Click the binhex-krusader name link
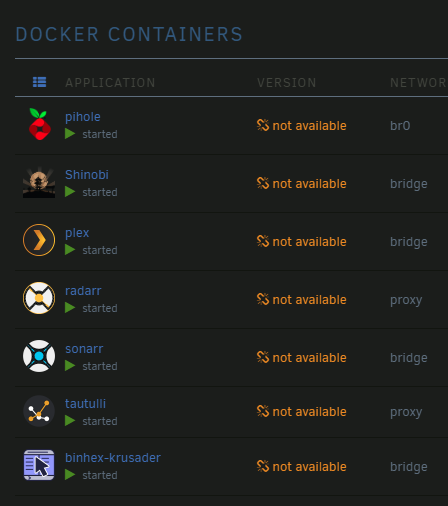The image size is (448, 506). (x=113, y=458)
